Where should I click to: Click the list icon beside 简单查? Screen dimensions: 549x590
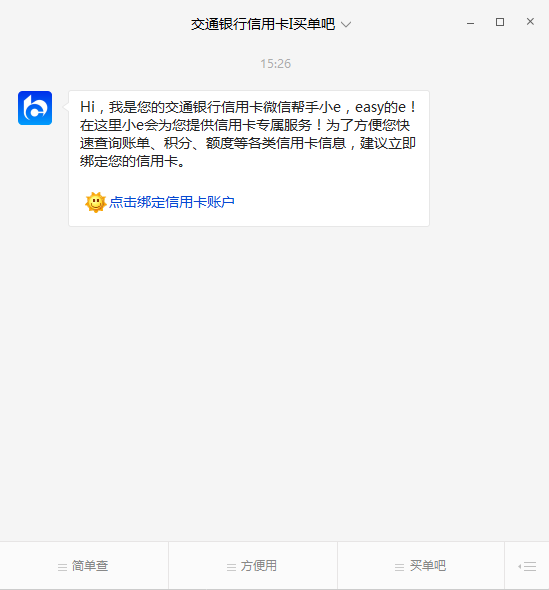[62, 567]
